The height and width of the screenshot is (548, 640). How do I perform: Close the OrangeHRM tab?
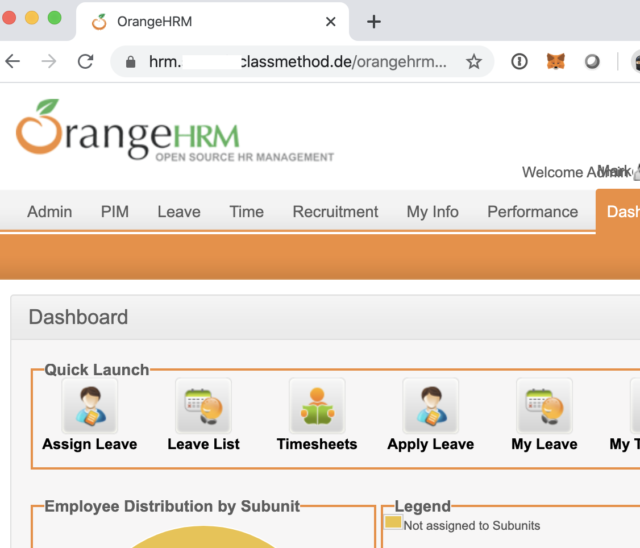coord(331,22)
